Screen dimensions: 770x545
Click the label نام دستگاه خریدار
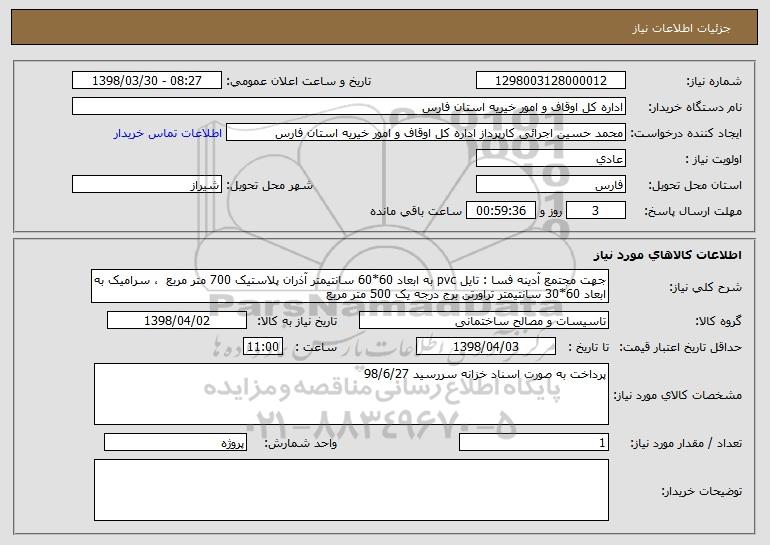696,107
